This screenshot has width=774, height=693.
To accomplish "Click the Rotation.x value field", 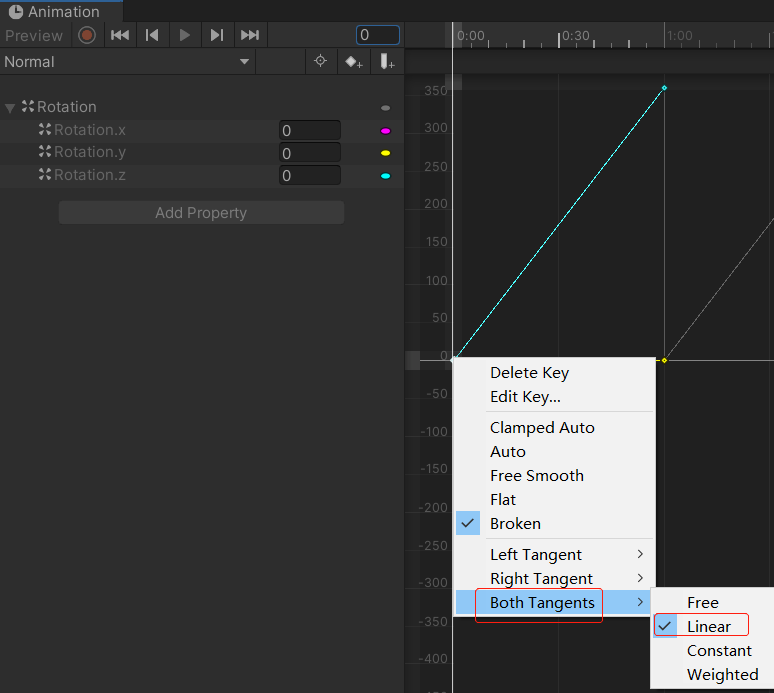I will (x=309, y=130).
